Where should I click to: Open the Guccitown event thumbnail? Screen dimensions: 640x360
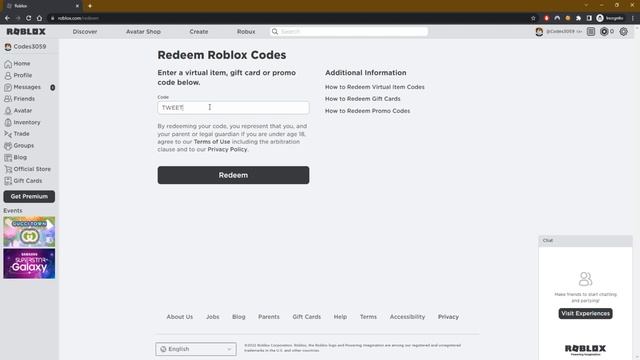[x=29, y=232]
